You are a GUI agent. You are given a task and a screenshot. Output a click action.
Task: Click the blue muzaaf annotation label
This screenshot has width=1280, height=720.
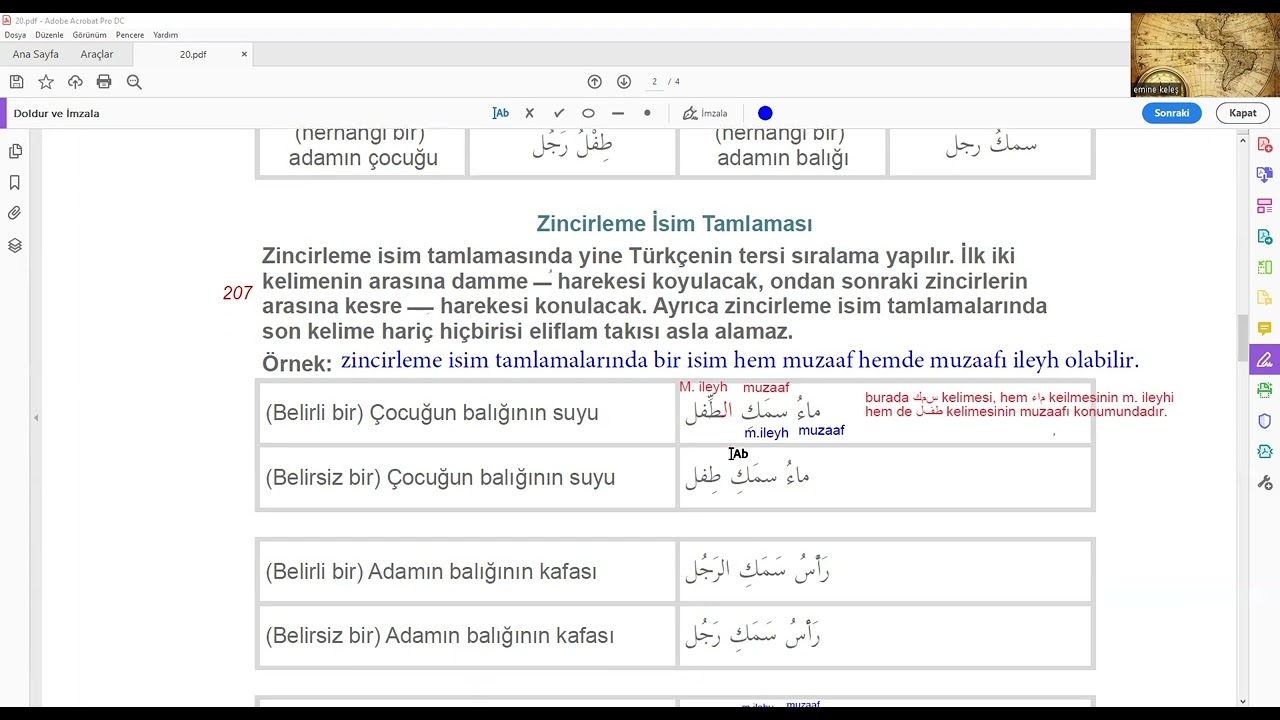(x=822, y=430)
